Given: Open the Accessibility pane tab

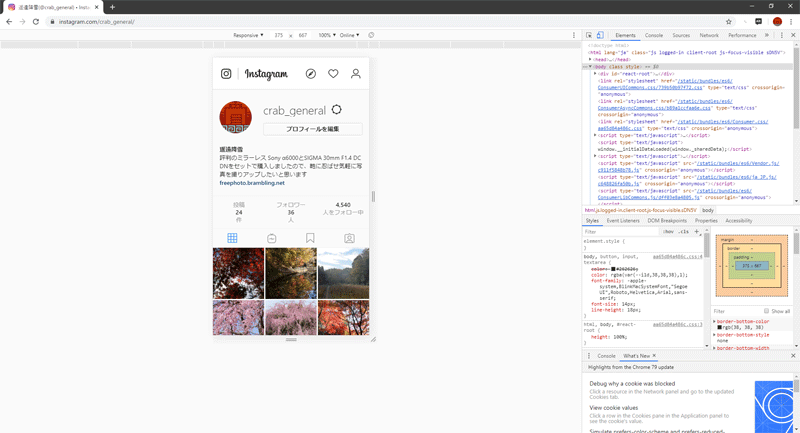Looking at the screenshot, I should pyautogui.click(x=738, y=221).
